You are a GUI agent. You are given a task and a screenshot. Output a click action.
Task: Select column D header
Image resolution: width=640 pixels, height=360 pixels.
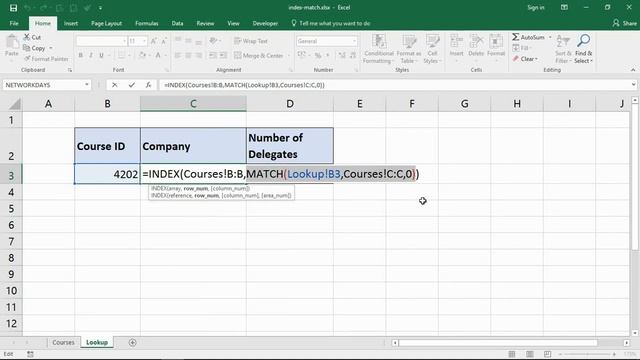coord(290,104)
